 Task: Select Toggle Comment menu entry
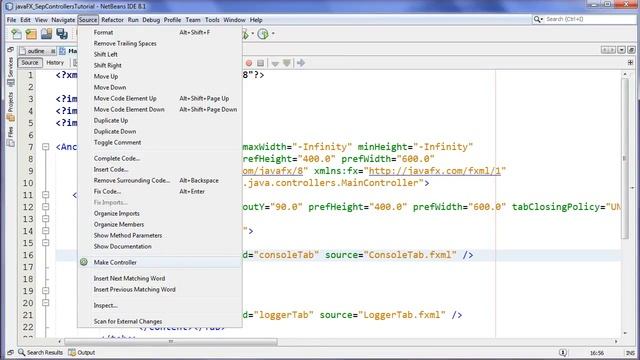point(160,142)
